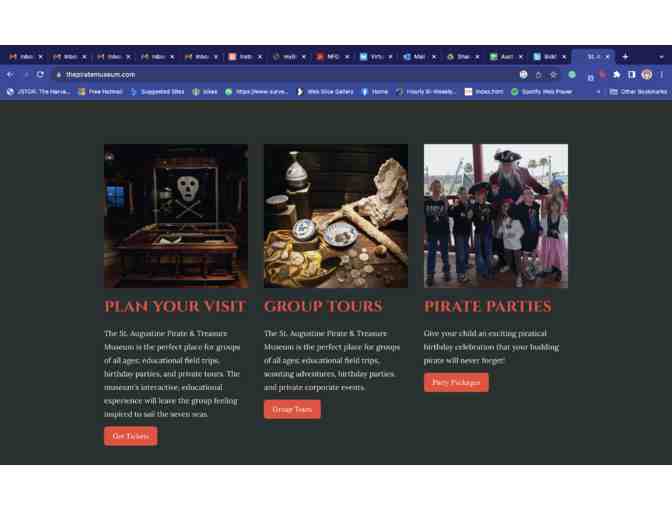Show more bookmarks via overflow chevron

[x=598, y=92]
